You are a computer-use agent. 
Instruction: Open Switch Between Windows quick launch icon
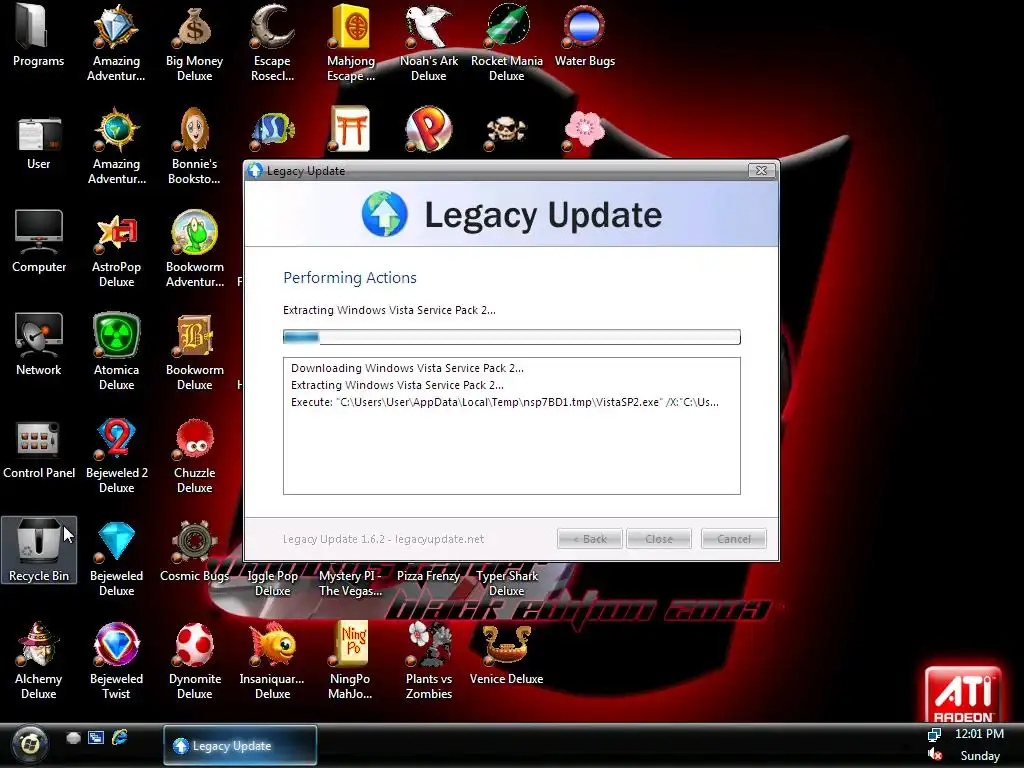[96, 738]
